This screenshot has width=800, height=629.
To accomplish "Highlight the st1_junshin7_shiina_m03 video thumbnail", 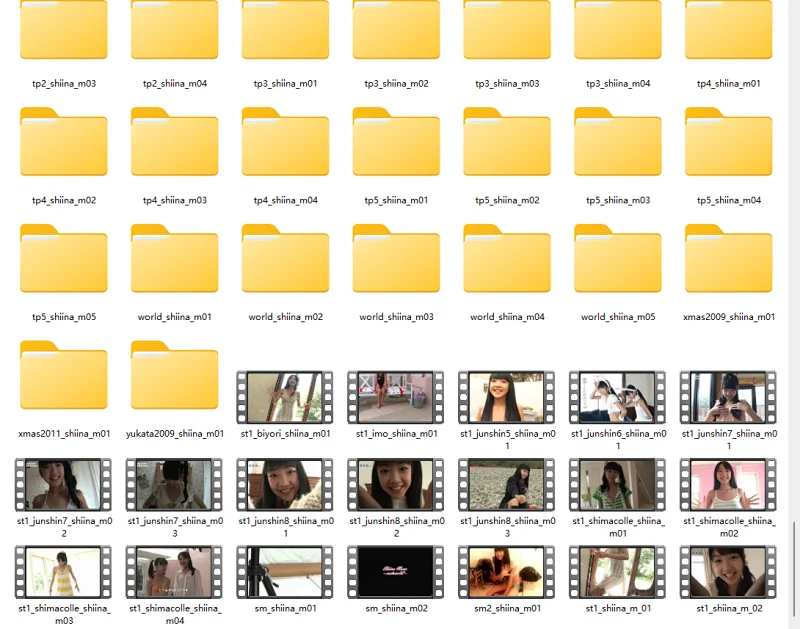I will click(x=174, y=485).
